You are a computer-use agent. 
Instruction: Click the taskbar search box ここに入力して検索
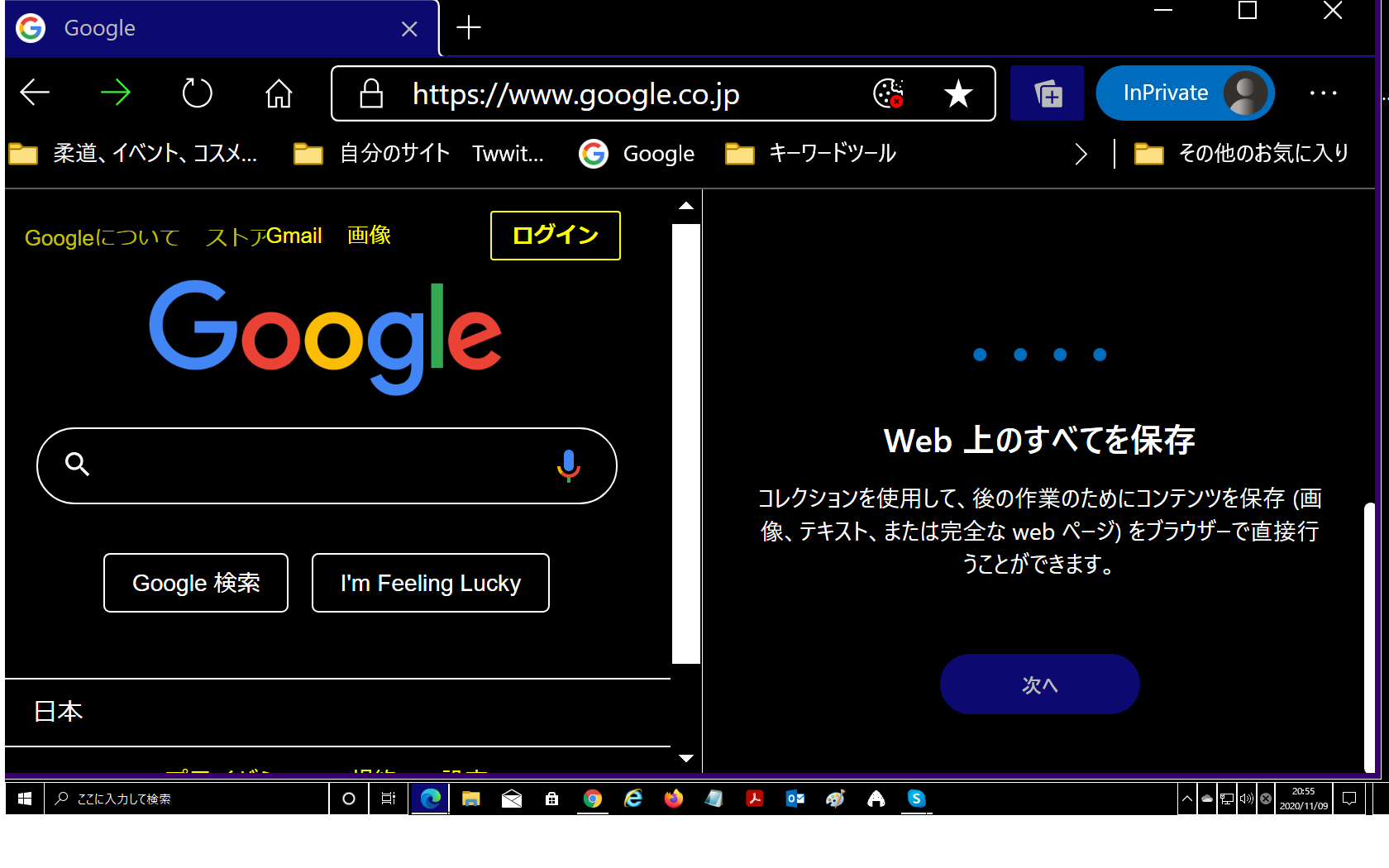tap(187, 799)
